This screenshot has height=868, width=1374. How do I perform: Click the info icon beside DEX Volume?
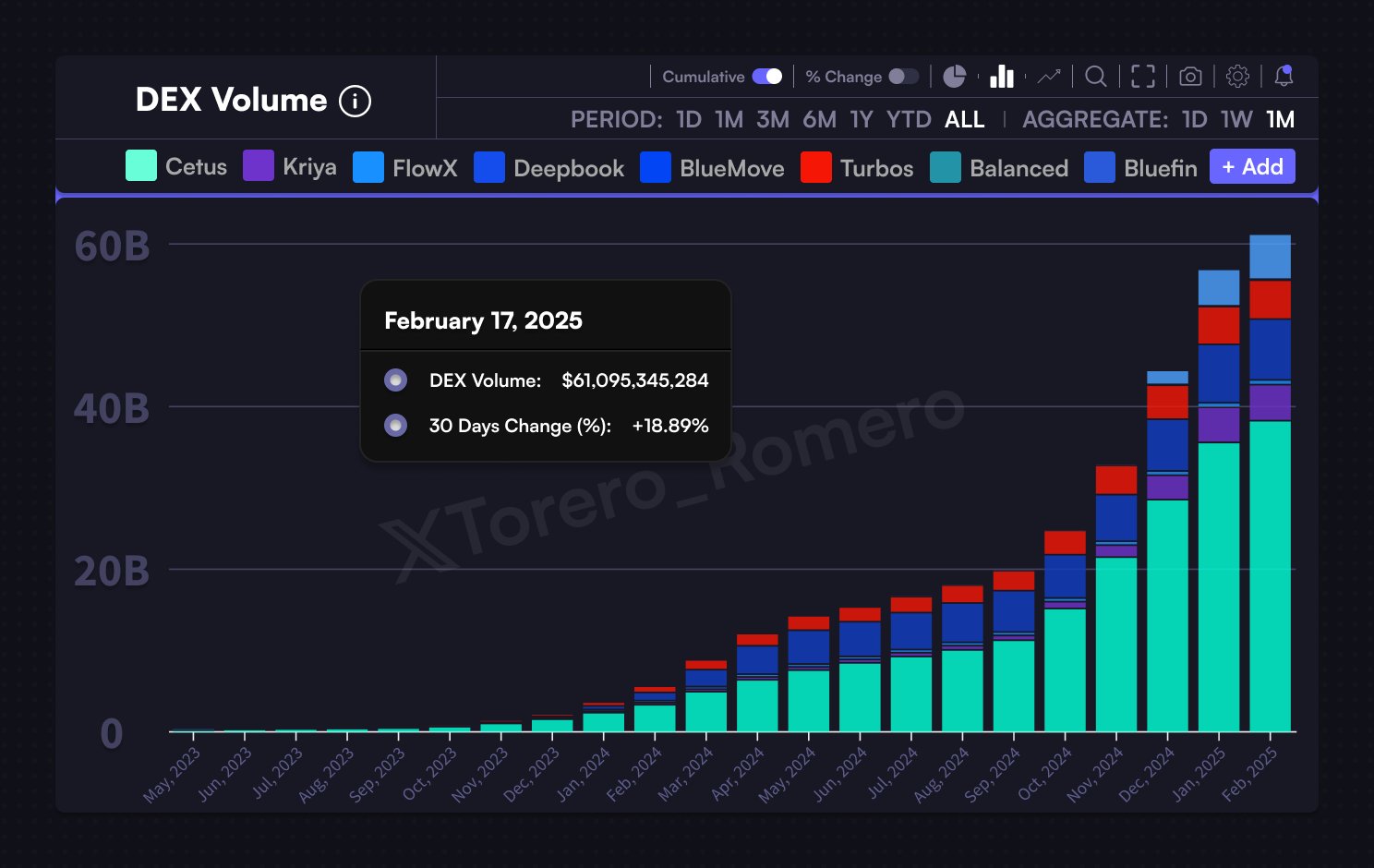pyautogui.click(x=355, y=101)
